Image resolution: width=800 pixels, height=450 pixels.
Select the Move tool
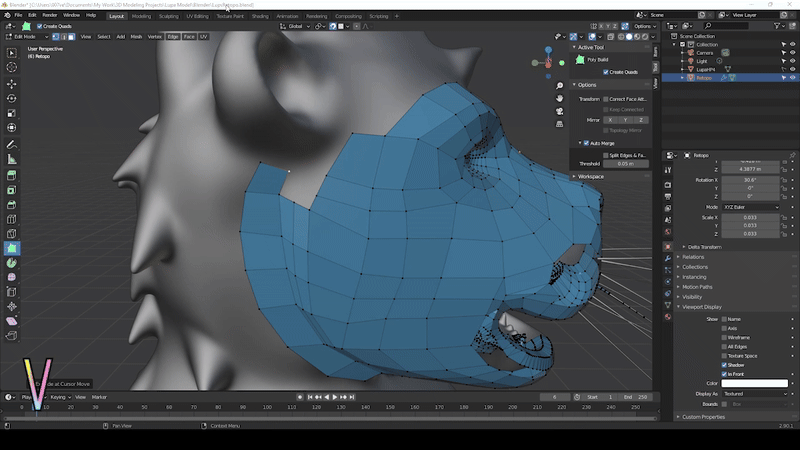click(x=12, y=84)
